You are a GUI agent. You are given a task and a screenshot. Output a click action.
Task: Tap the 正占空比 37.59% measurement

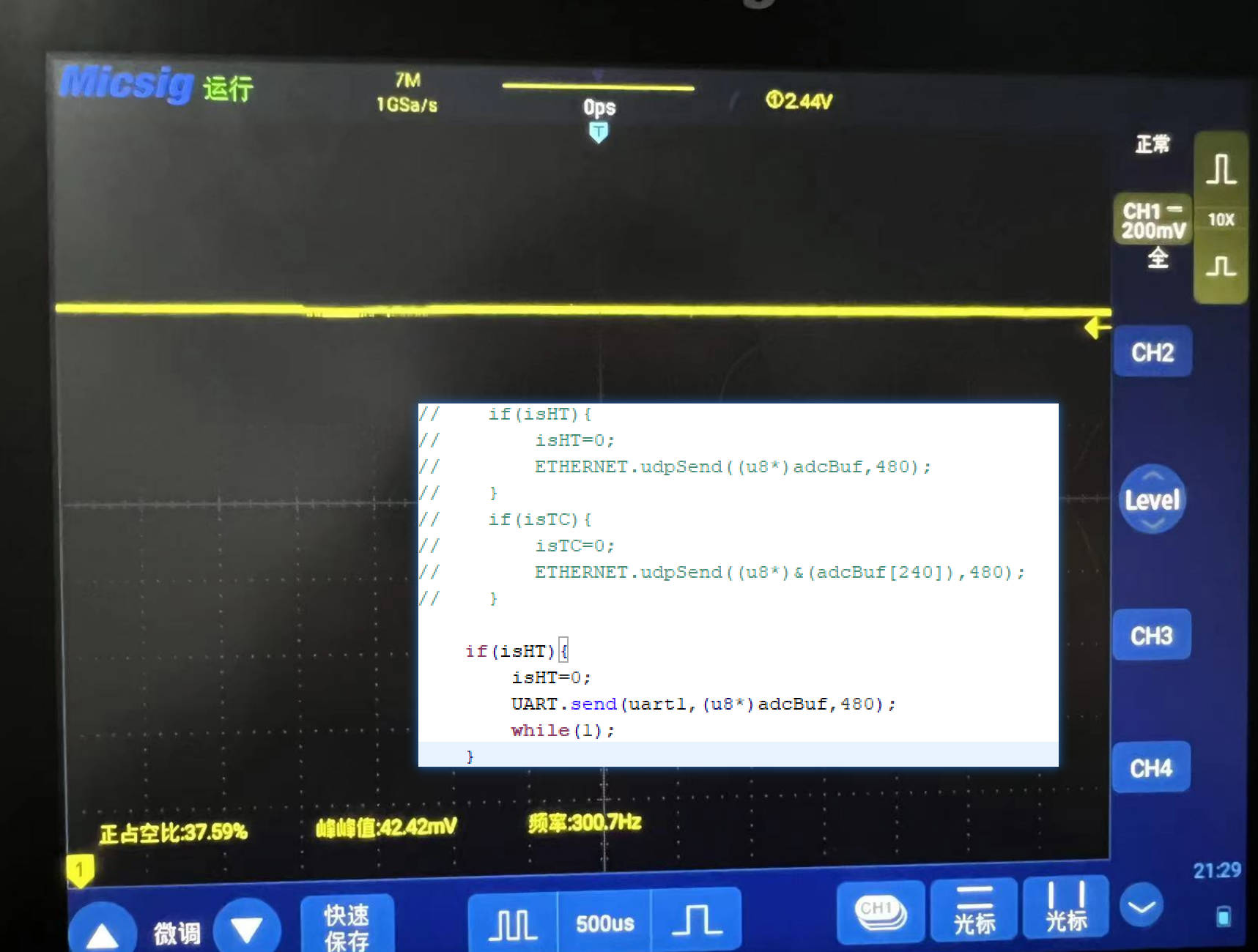click(x=174, y=833)
